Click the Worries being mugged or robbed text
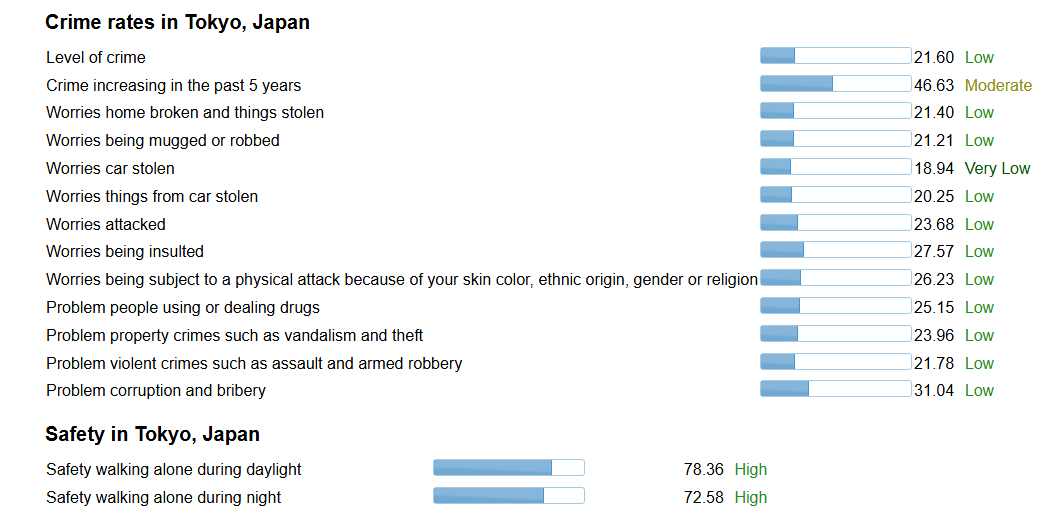 (x=163, y=140)
